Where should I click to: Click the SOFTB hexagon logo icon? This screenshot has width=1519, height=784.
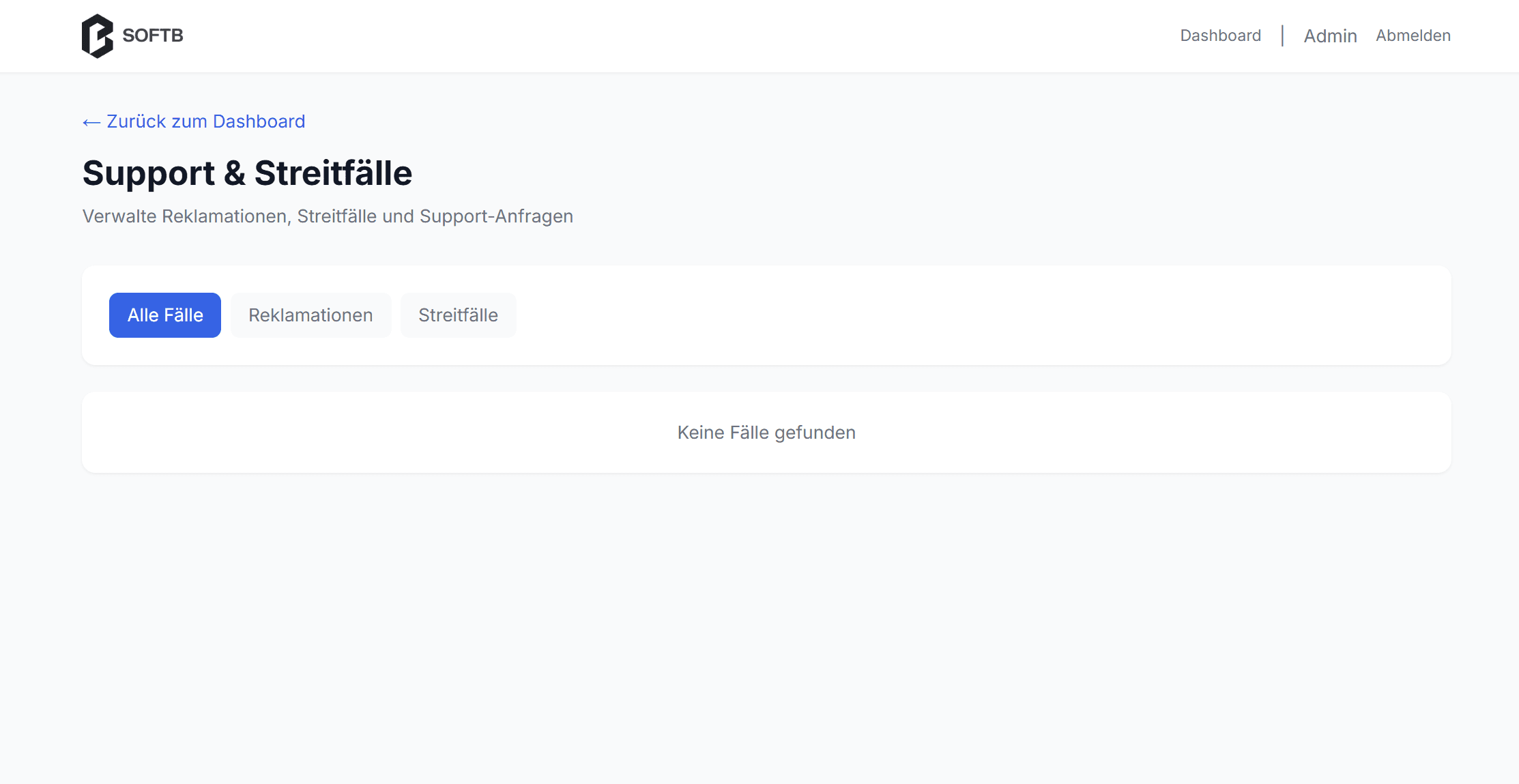98,36
